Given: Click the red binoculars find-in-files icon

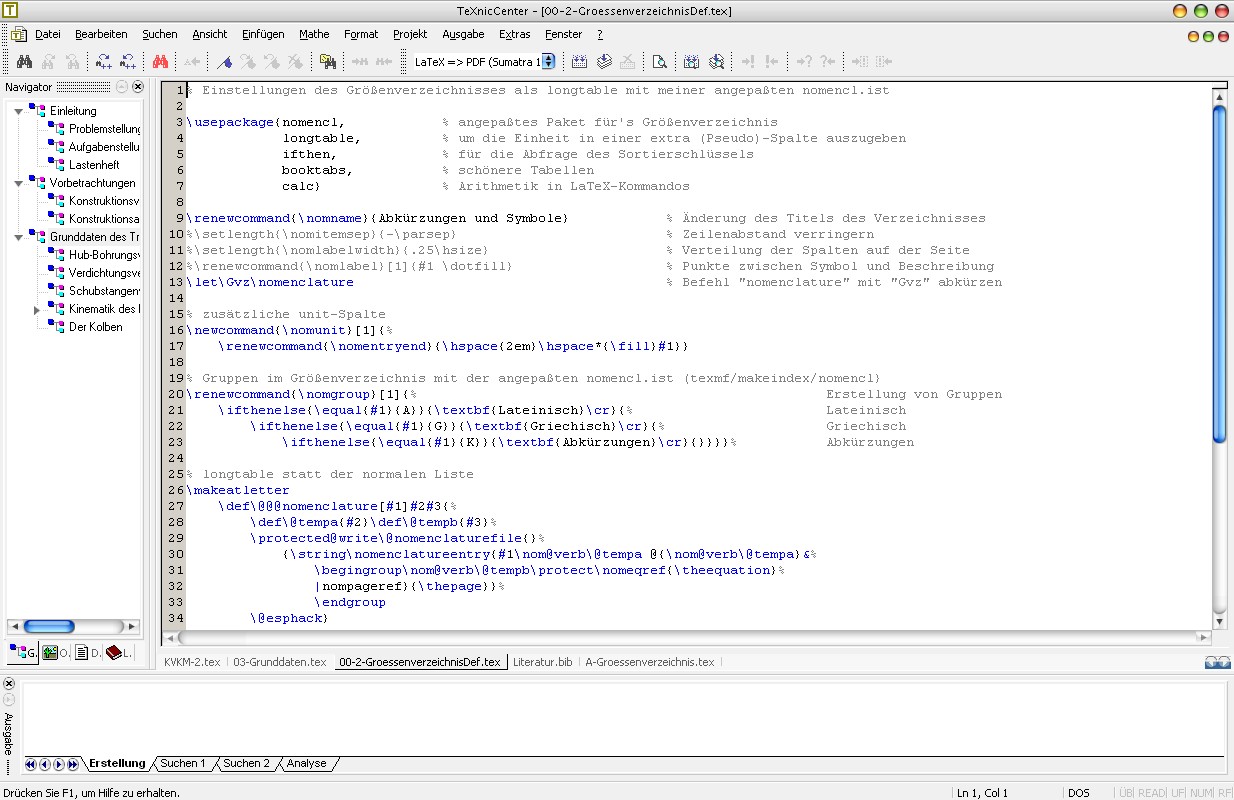Looking at the screenshot, I should coord(160,62).
